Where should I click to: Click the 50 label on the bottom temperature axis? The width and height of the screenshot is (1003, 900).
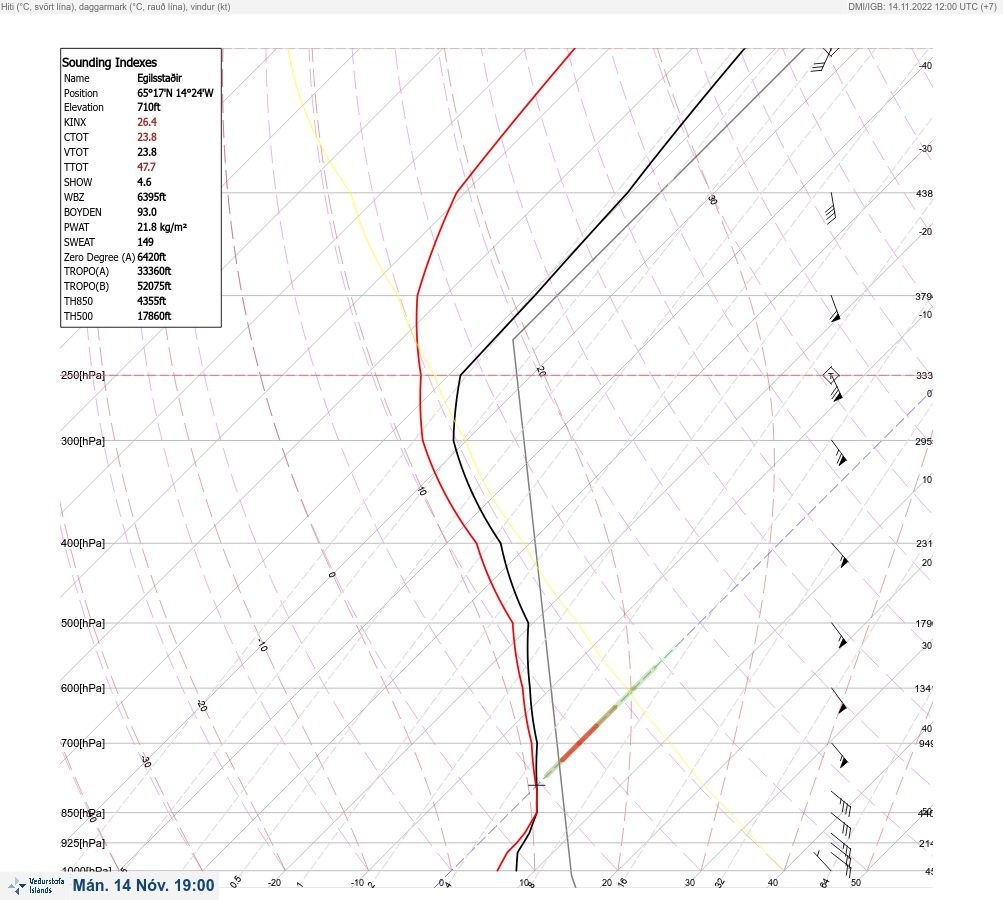tap(856, 883)
